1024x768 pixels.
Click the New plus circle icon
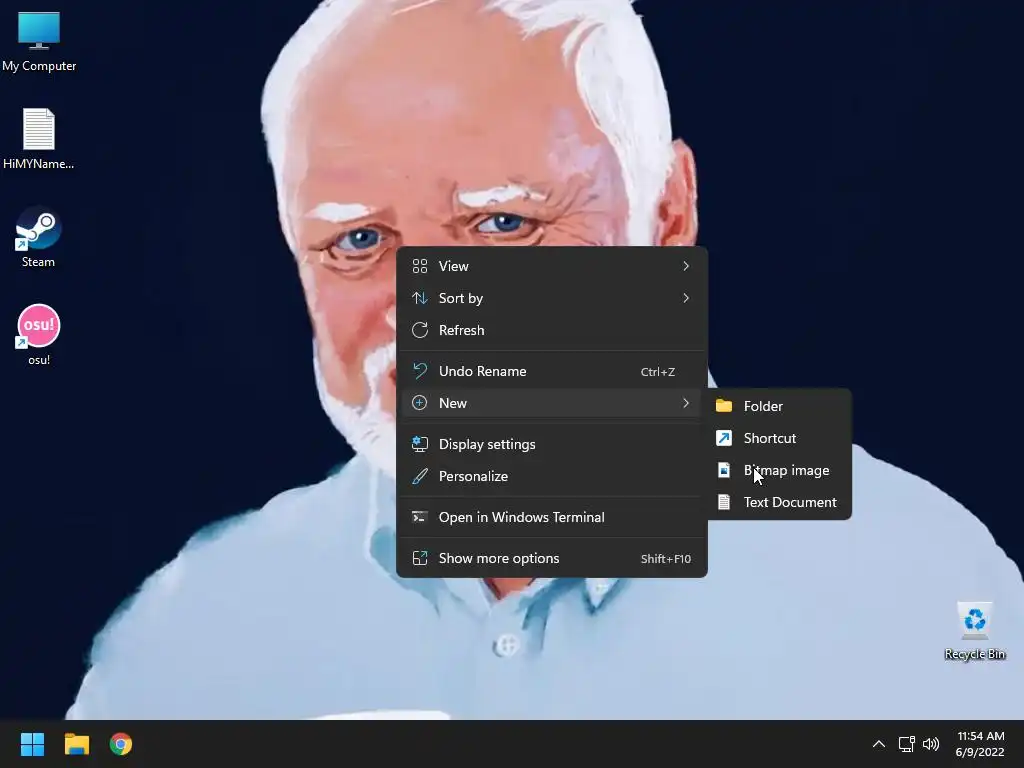coord(420,403)
